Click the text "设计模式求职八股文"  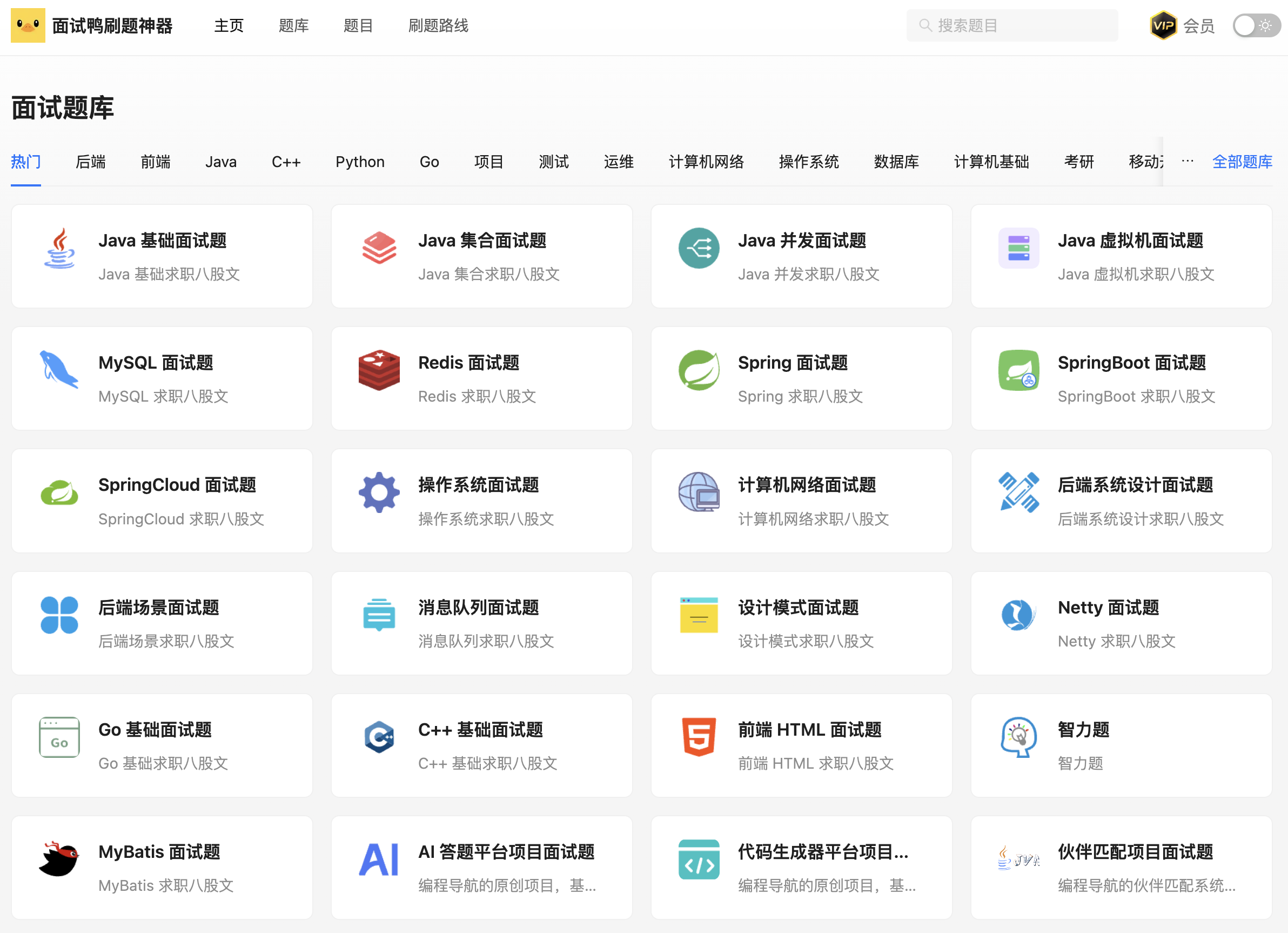806,641
